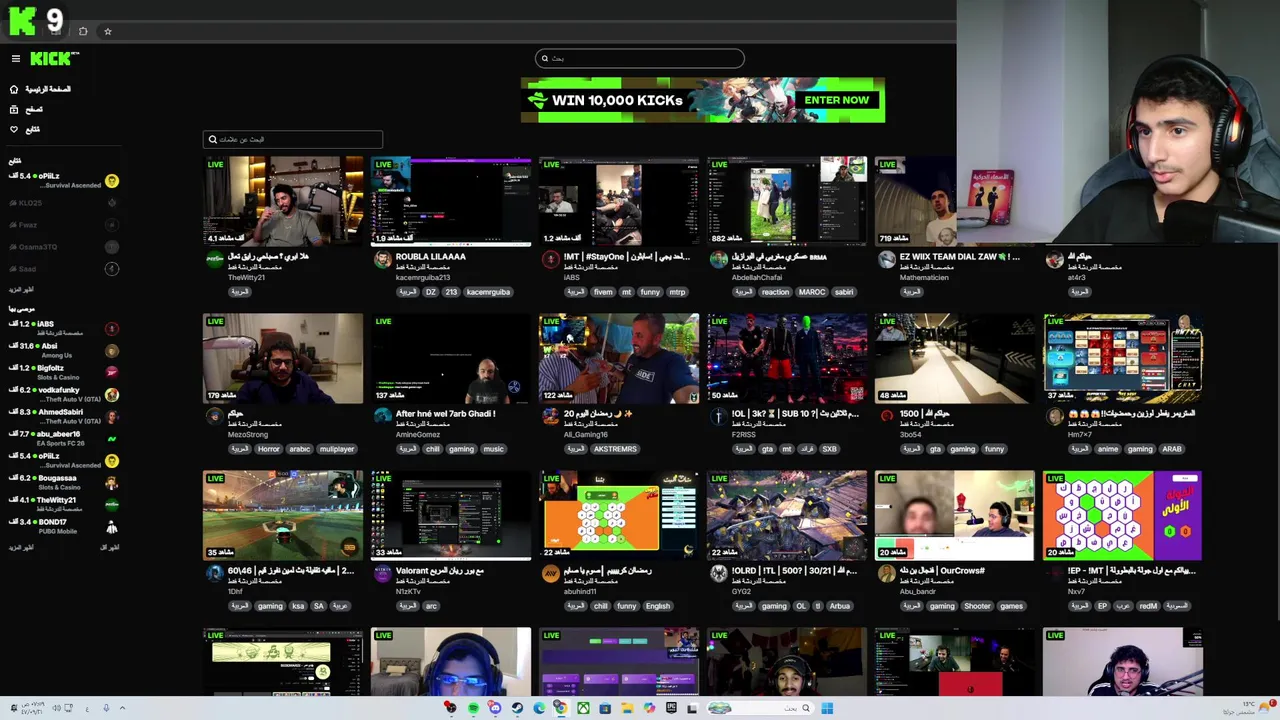
Task: Open 1Dhf Rocket League stream thumbnail
Action: click(x=283, y=515)
